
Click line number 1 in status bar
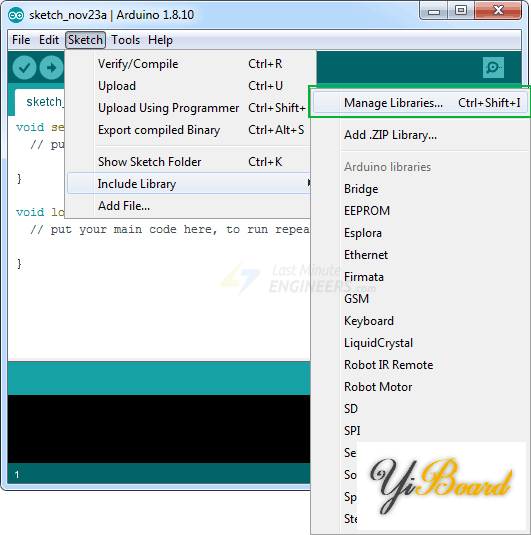tap(17, 475)
